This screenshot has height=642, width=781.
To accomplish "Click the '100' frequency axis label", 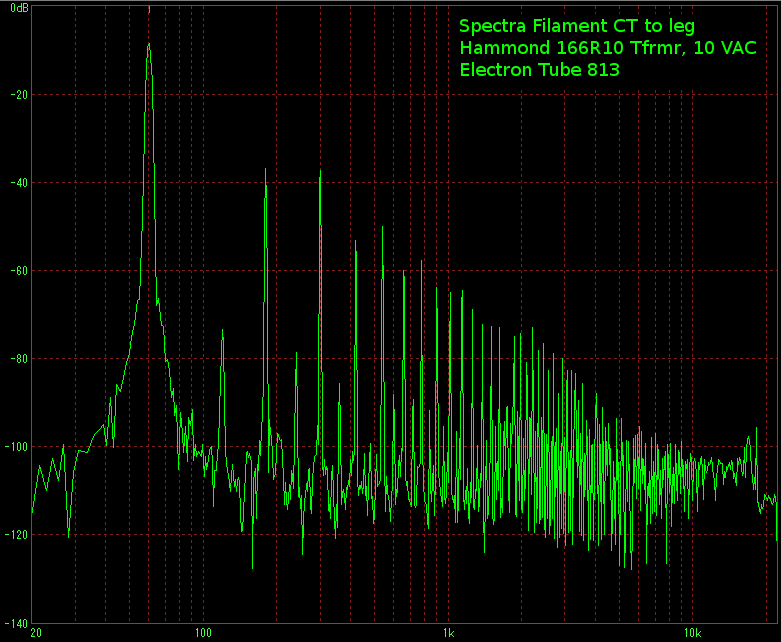I will [203, 633].
